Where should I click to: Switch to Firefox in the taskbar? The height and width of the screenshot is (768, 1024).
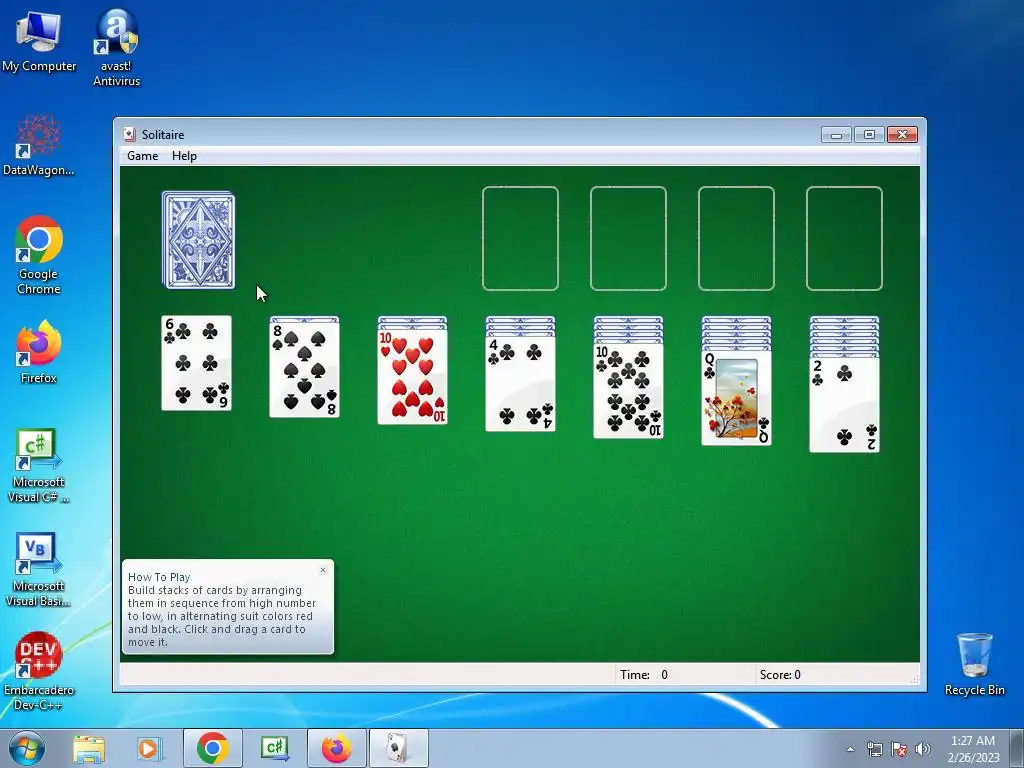pyautogui.click(x=337, y=748)
